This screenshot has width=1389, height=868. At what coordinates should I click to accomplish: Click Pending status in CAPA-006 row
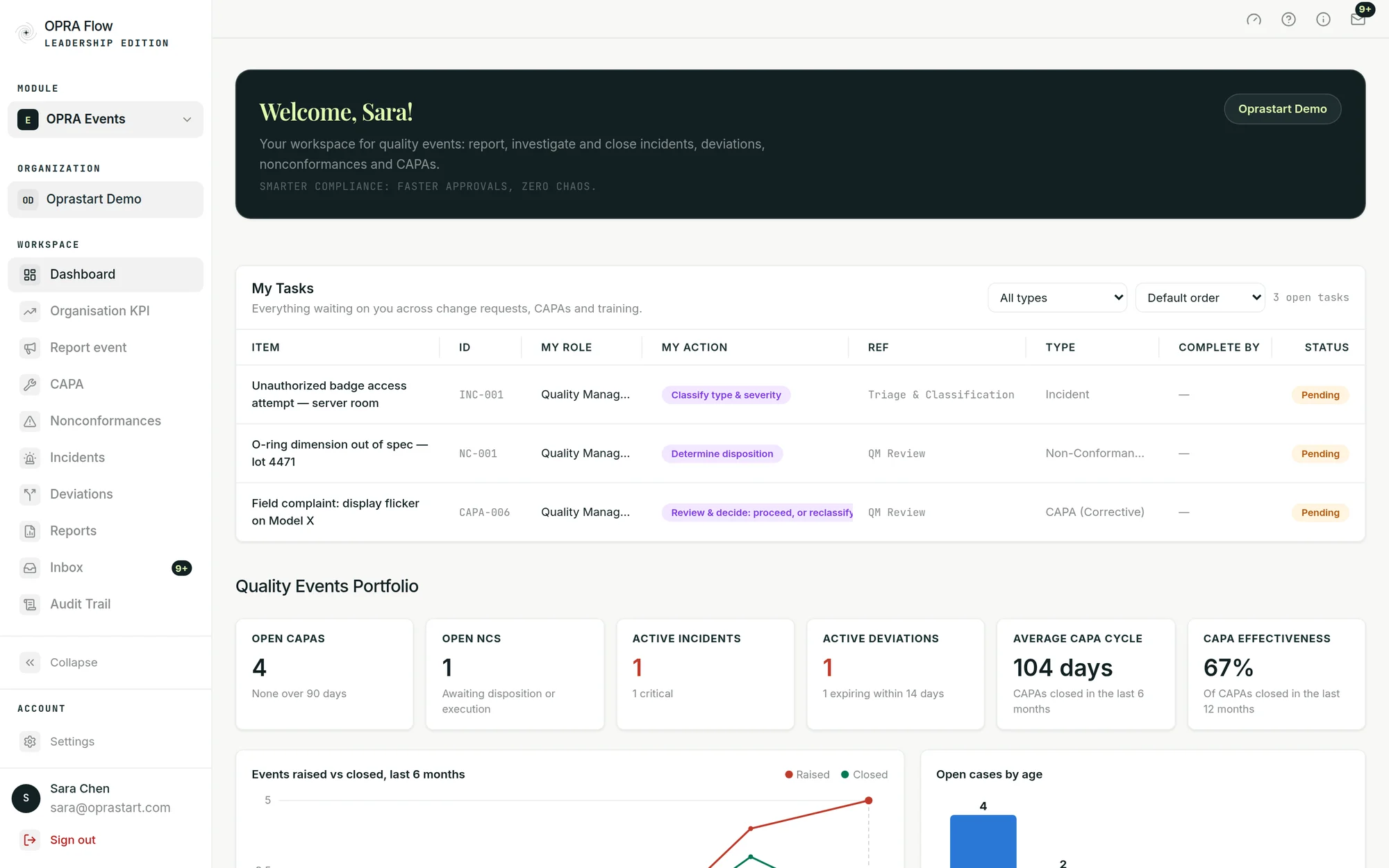pyautogui.click(x=1320, y=512)
